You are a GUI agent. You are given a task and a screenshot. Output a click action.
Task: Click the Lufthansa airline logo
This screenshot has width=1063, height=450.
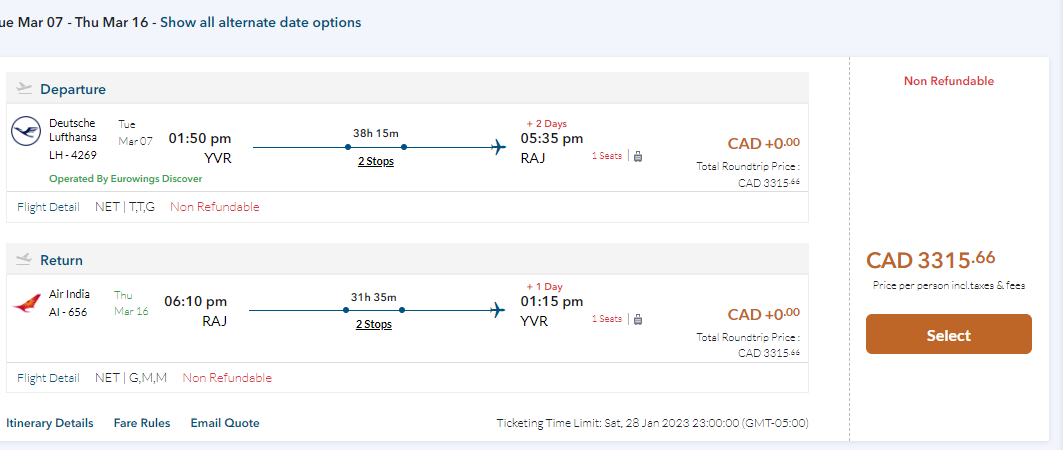point(27,131)
